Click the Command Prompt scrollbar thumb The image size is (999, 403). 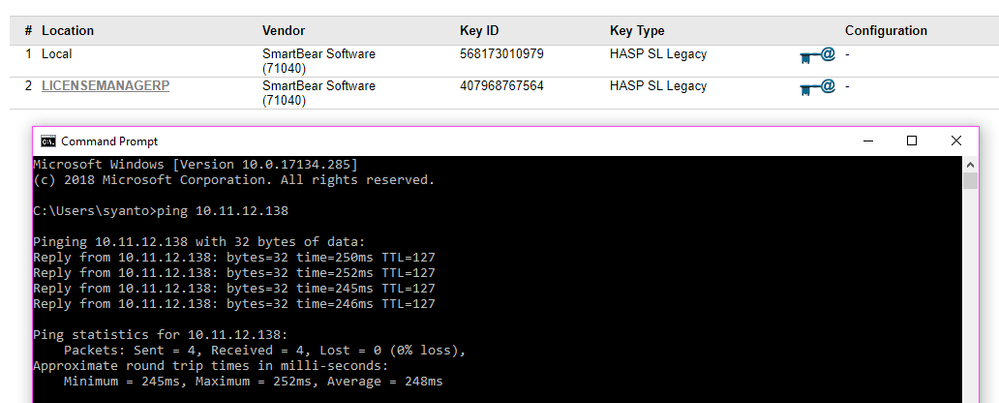coord(970,180)
